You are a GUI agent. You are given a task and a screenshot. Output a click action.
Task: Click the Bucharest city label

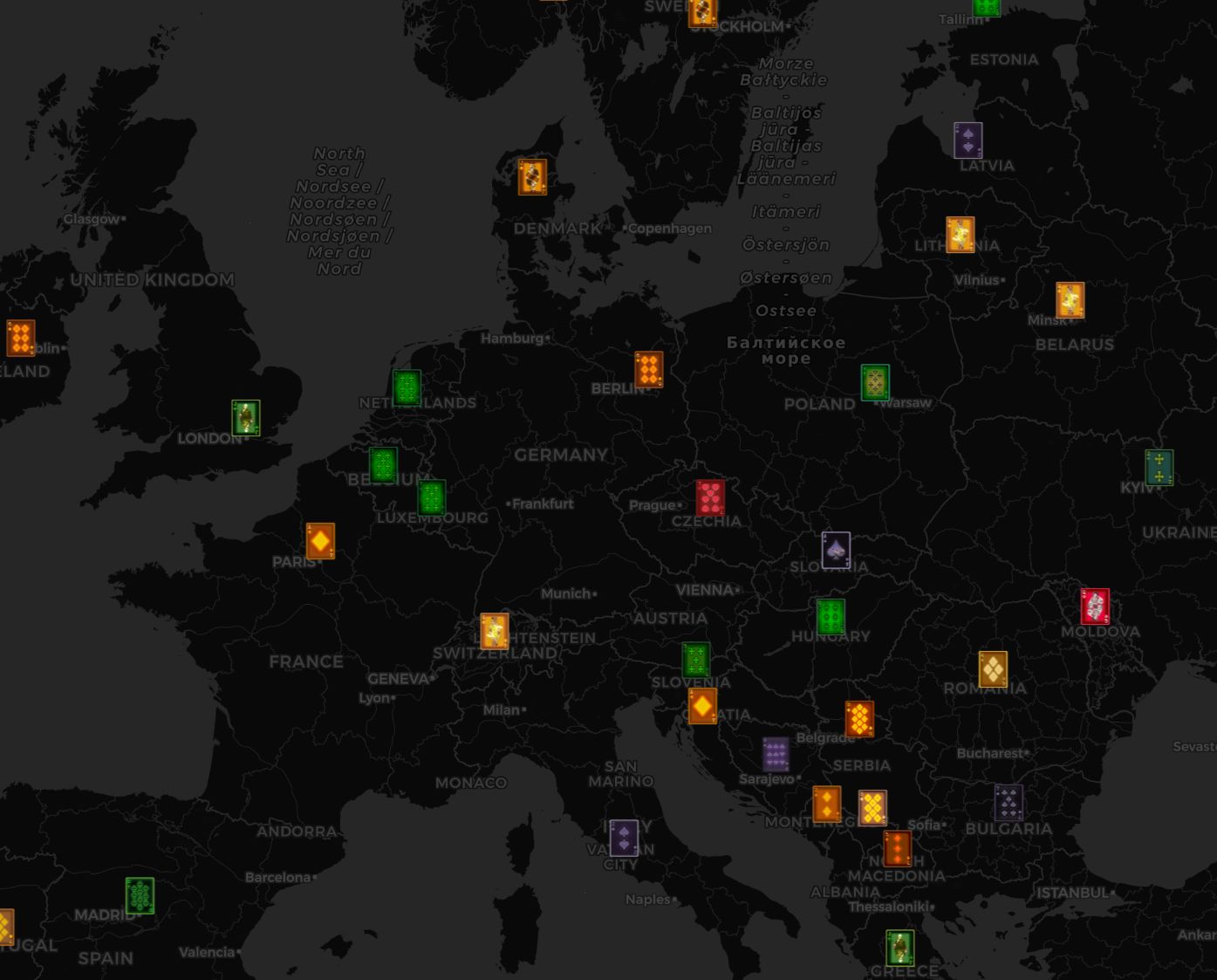point(989,753)
